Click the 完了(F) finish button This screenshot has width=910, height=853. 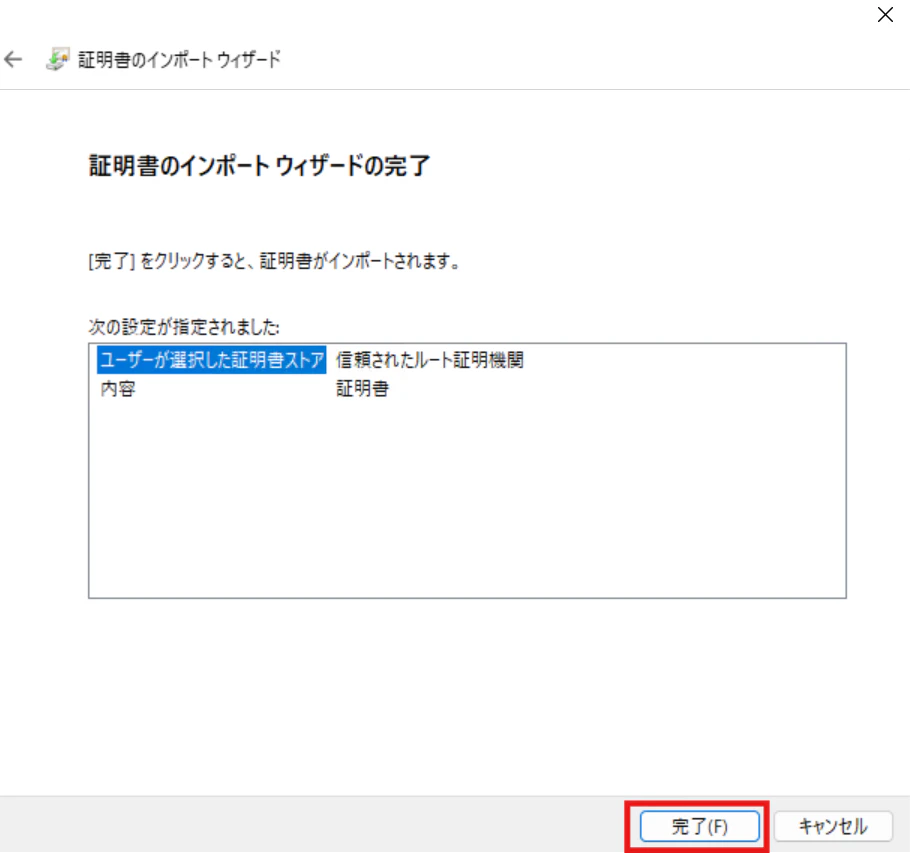pyautogui.click(x=699, y=826)
